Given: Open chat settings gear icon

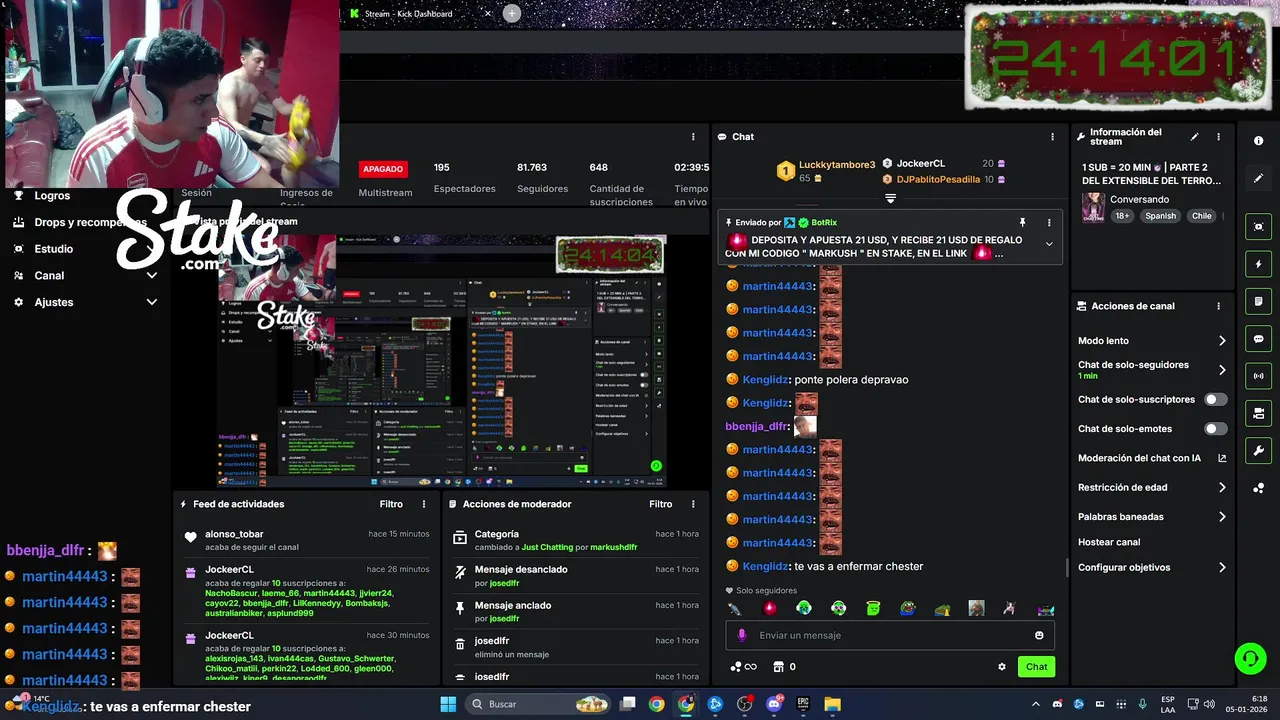Looking at the screenshot, I should click(x=1002, y=667).
